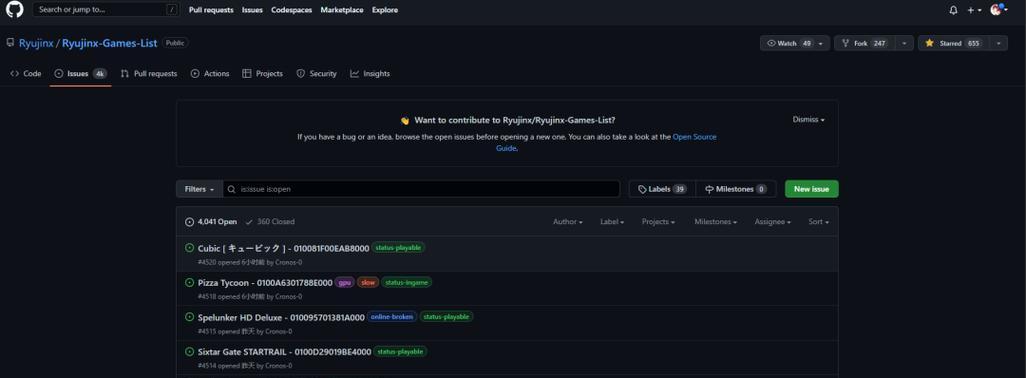
Task: Click the repository icon beside Ryujinx
Action: pos(10,43)
